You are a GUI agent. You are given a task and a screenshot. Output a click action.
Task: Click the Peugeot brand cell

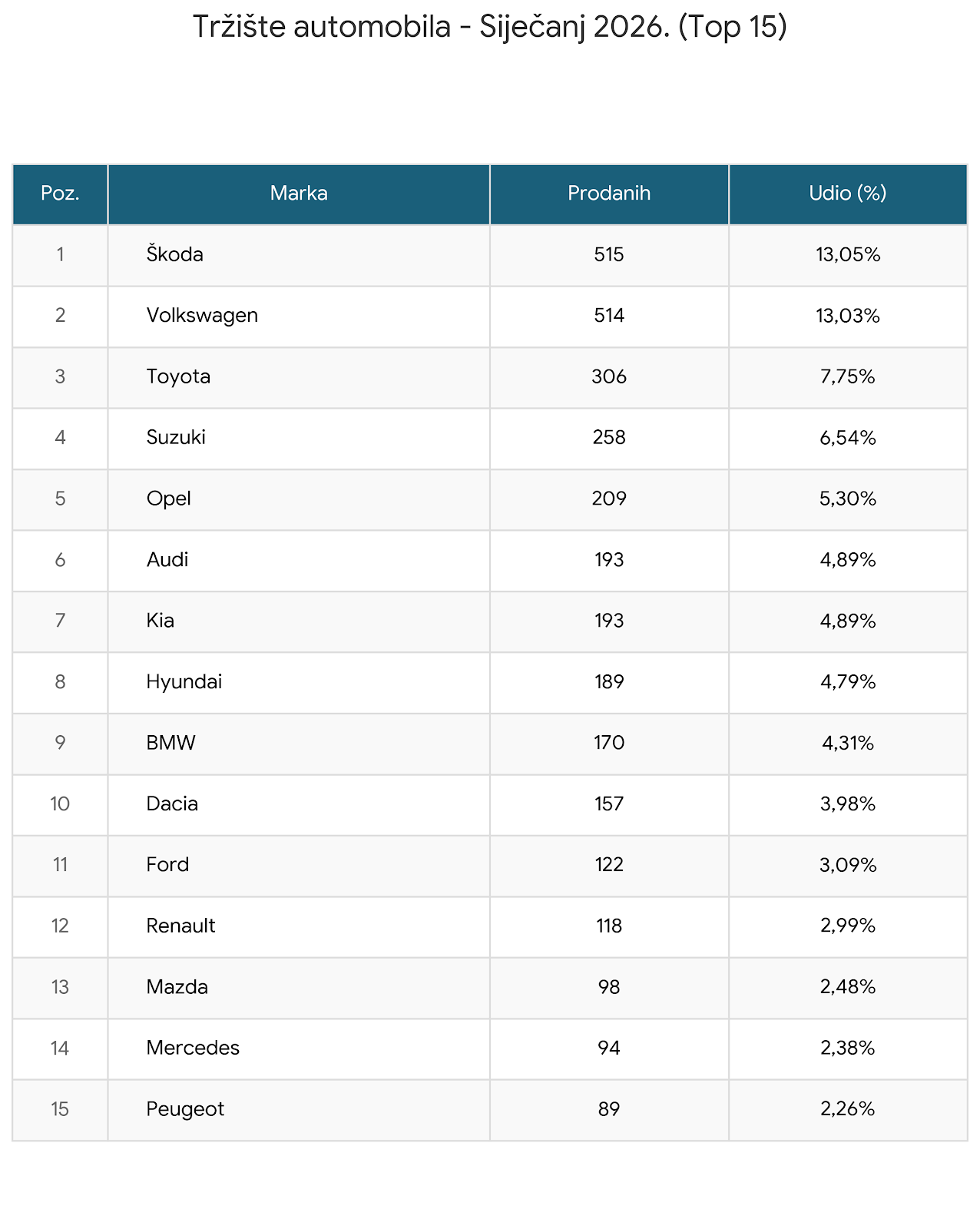click(x=185, y=1109)
